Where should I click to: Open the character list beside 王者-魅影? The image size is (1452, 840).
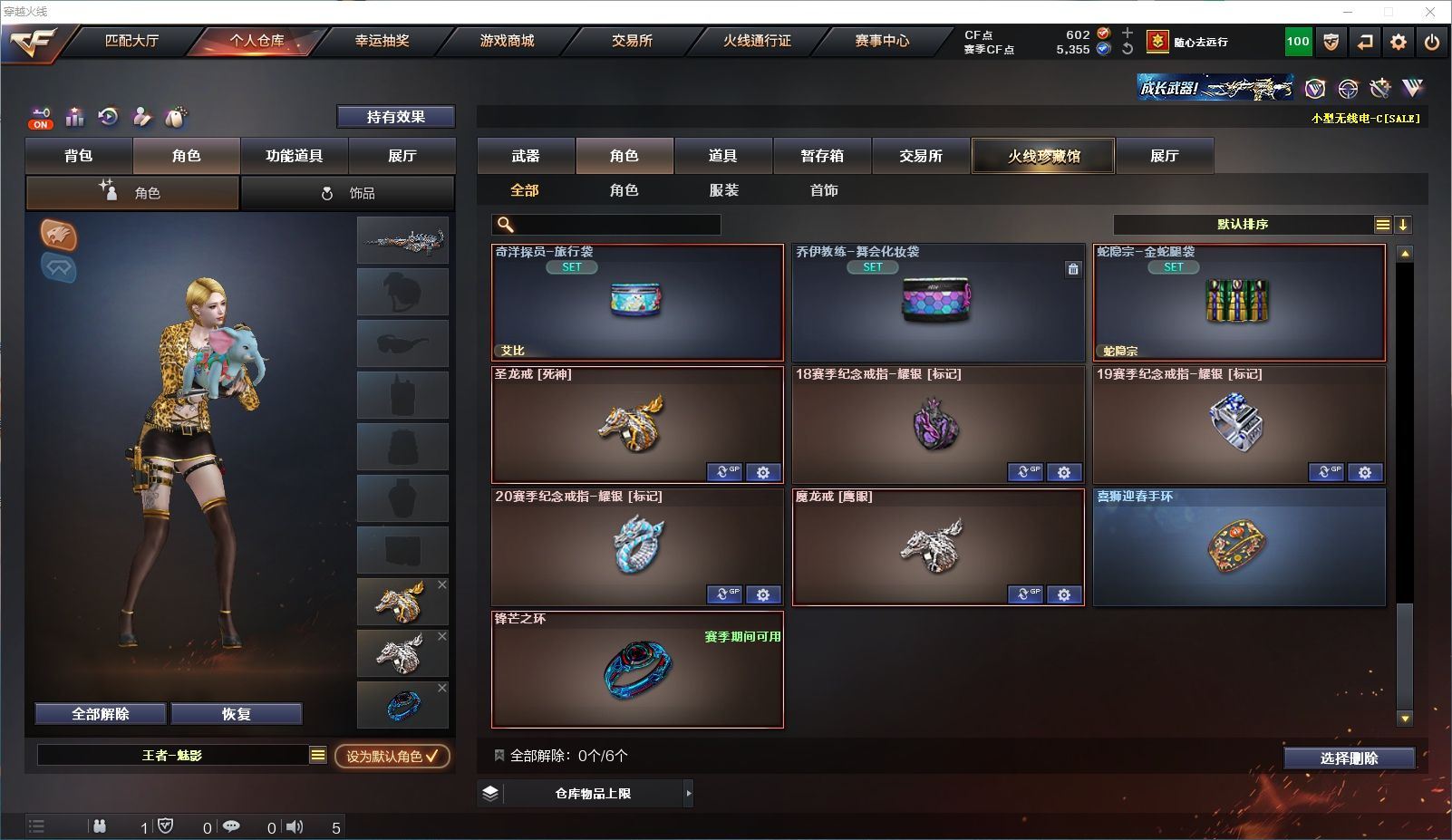click(317, 755)
